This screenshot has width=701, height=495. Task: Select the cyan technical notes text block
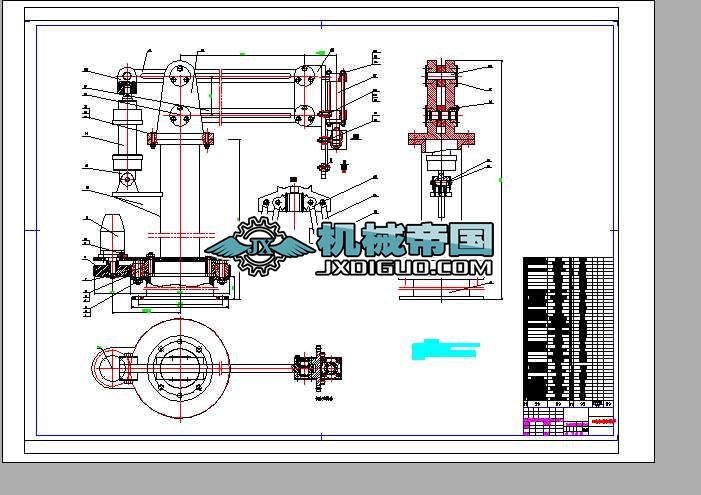pyautogui.click(x=446, y=349)
